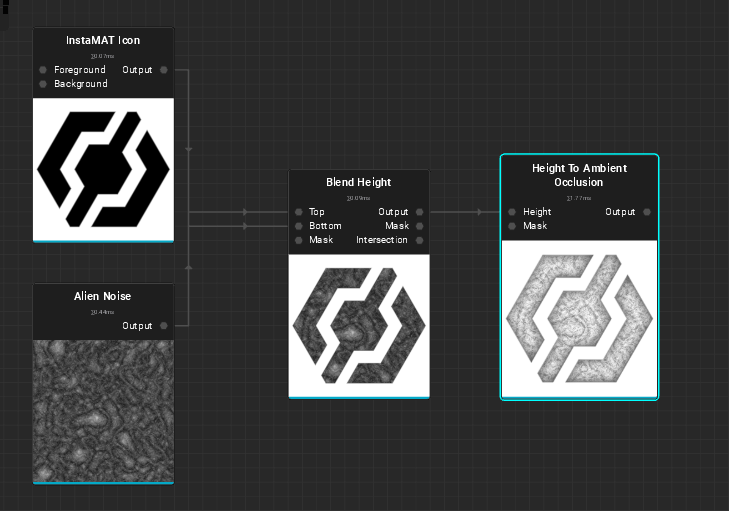
Task: Click the Mask input pin on Blend Height
Action: [x=298, y=240]
